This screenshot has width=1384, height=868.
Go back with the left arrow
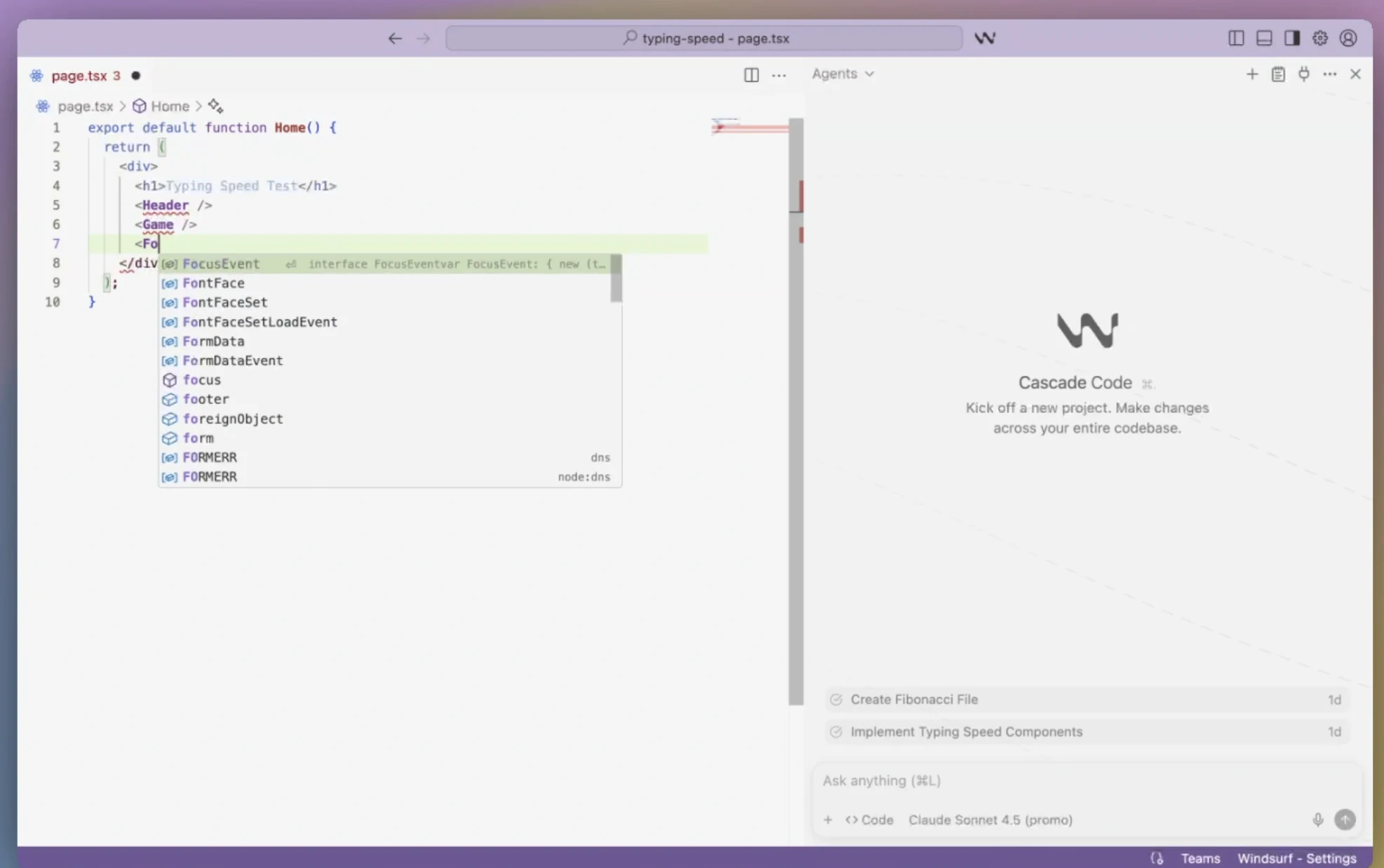click(395, 39)
